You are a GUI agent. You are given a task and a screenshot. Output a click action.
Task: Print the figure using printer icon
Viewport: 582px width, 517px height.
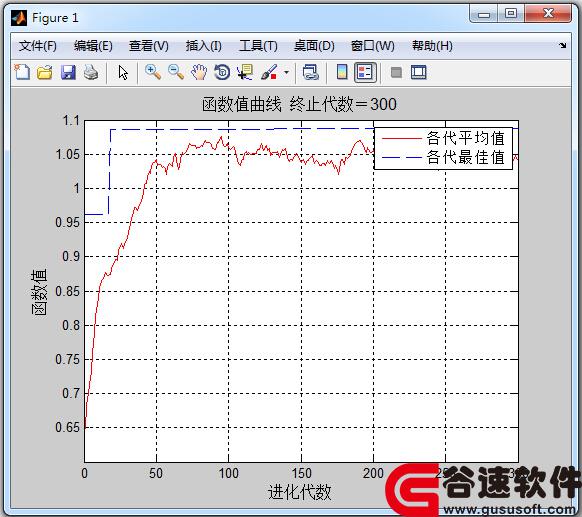click(91, 72)
